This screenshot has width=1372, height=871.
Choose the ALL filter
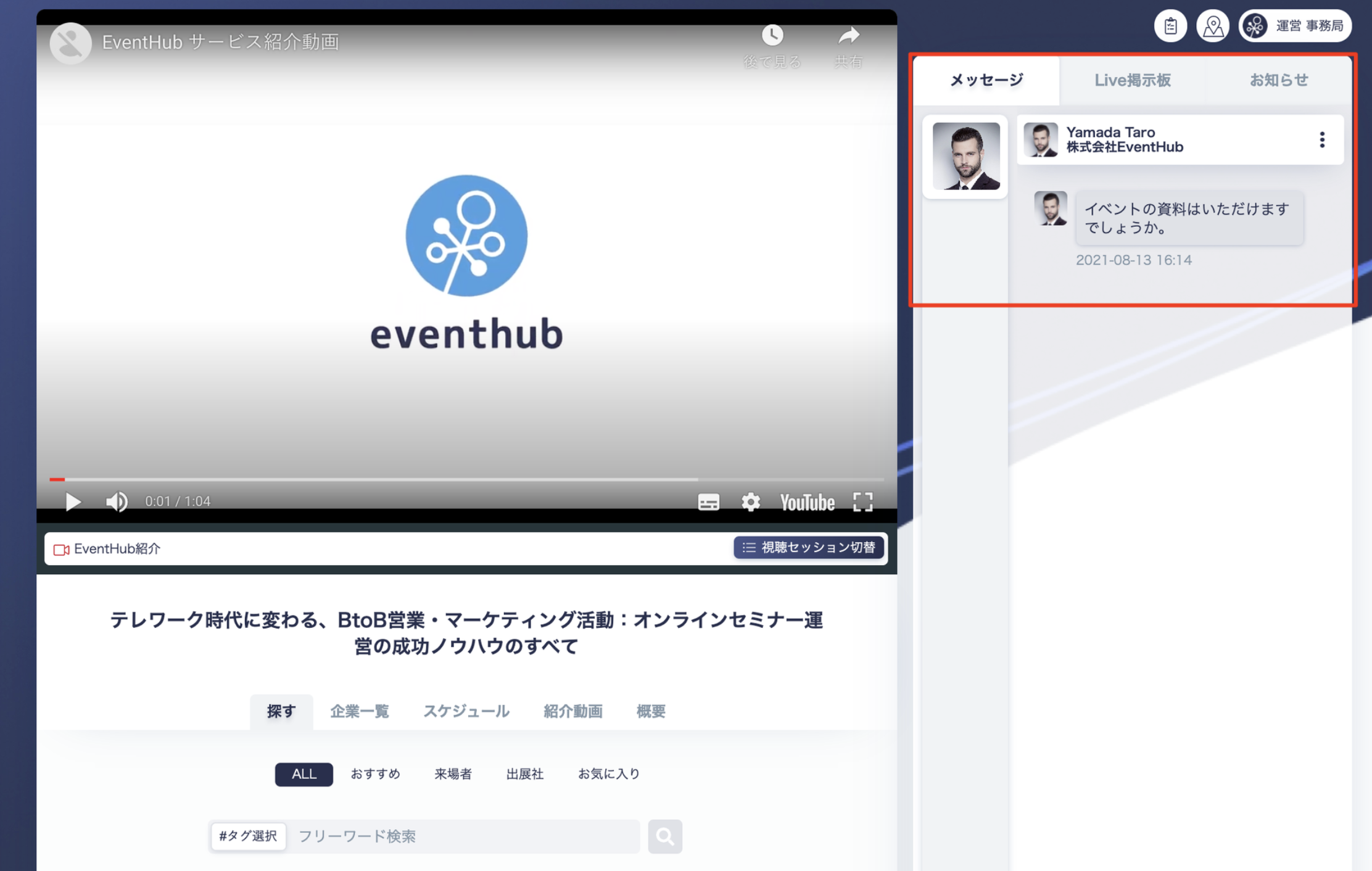(304, 774)
